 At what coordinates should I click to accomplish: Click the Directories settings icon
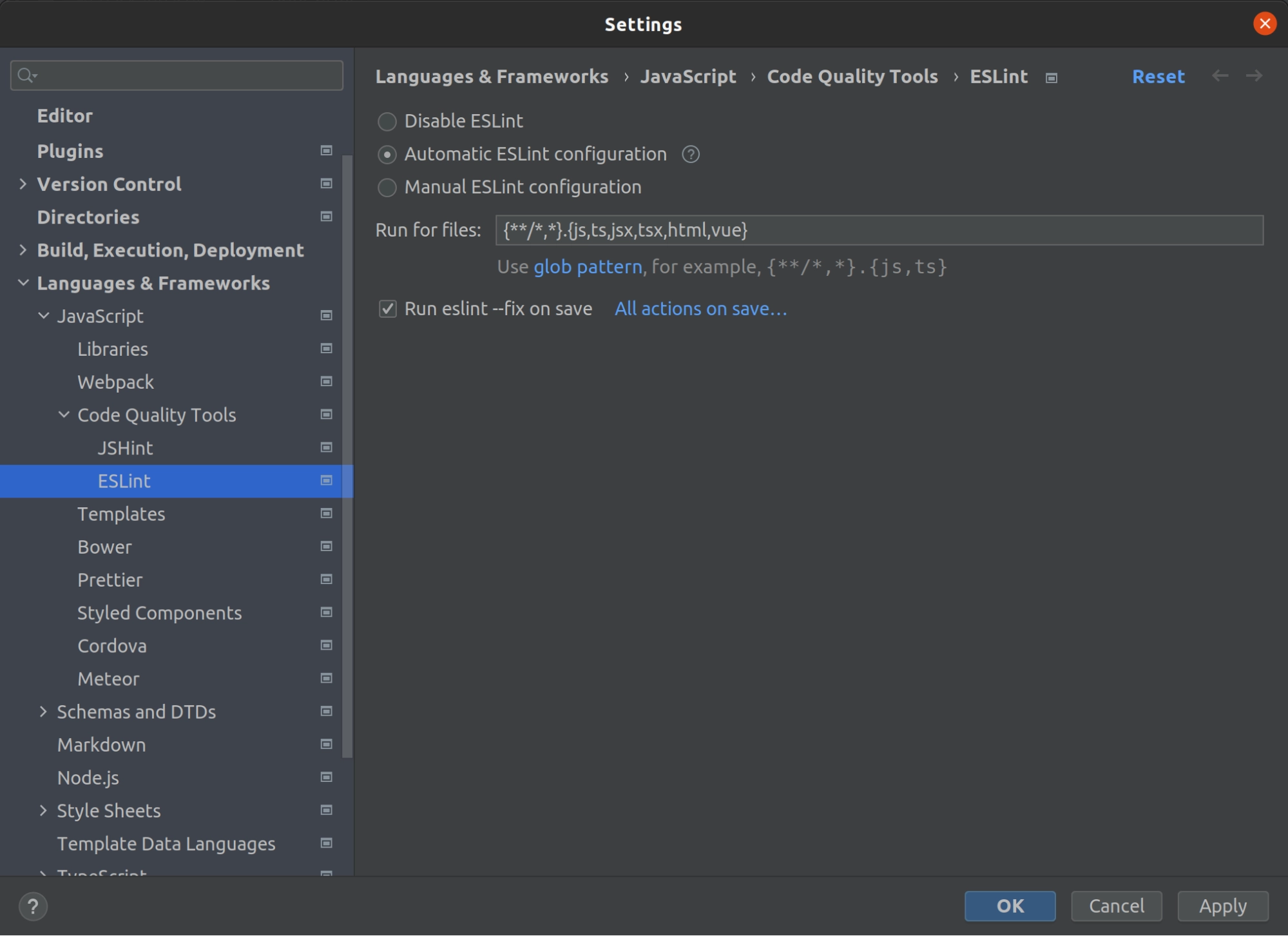[326, 216]
